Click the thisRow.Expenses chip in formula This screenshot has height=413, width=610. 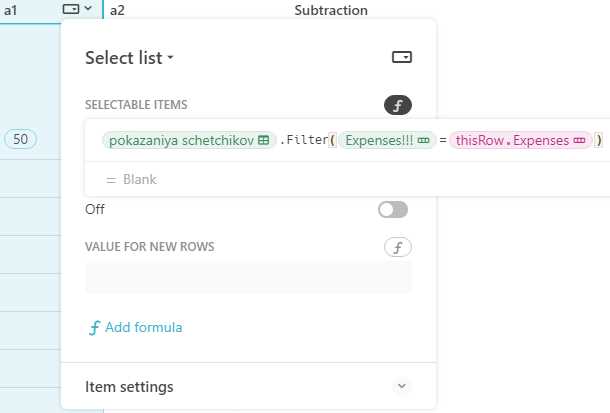521,140
